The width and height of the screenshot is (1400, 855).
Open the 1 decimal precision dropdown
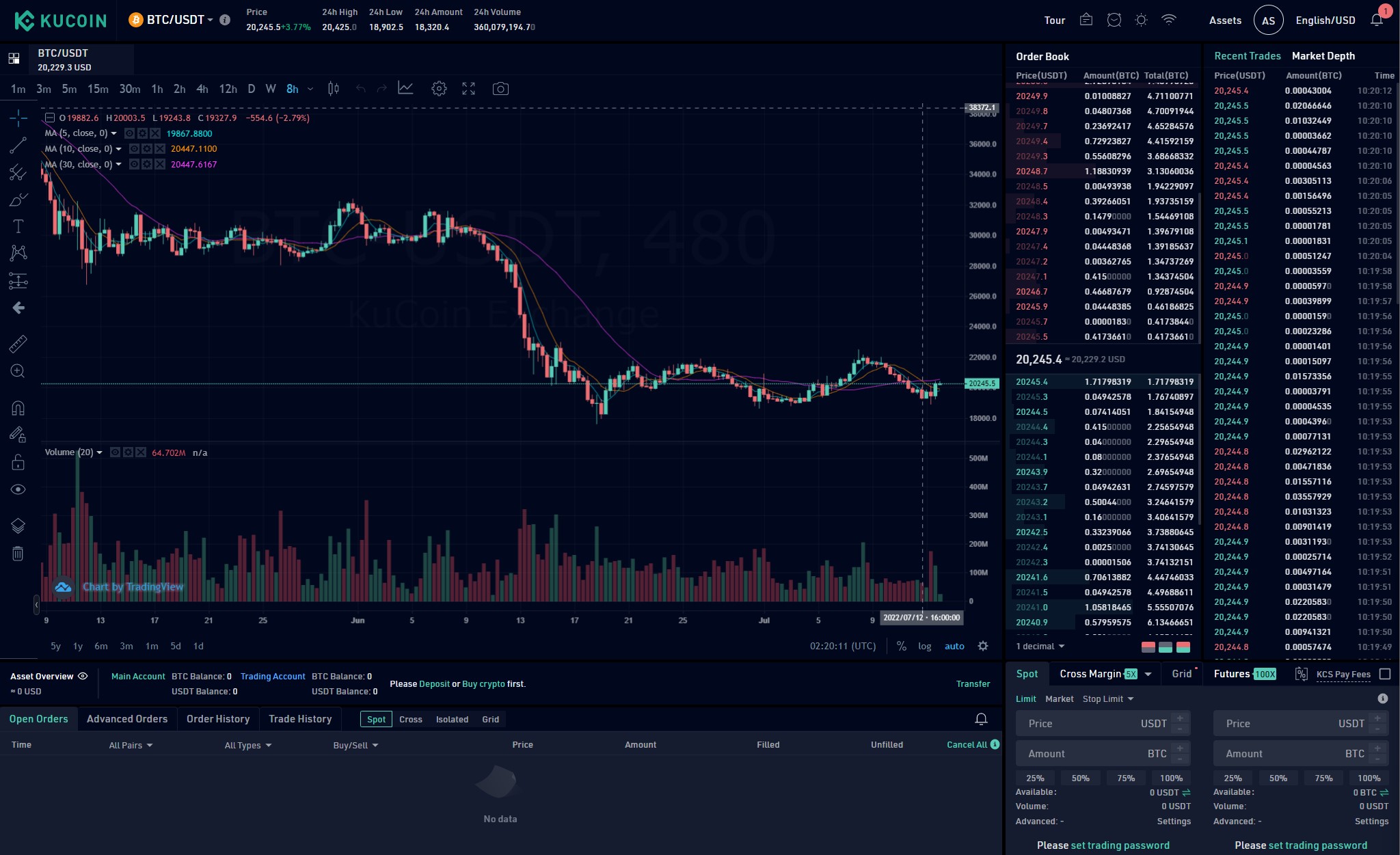[1040, 647]
